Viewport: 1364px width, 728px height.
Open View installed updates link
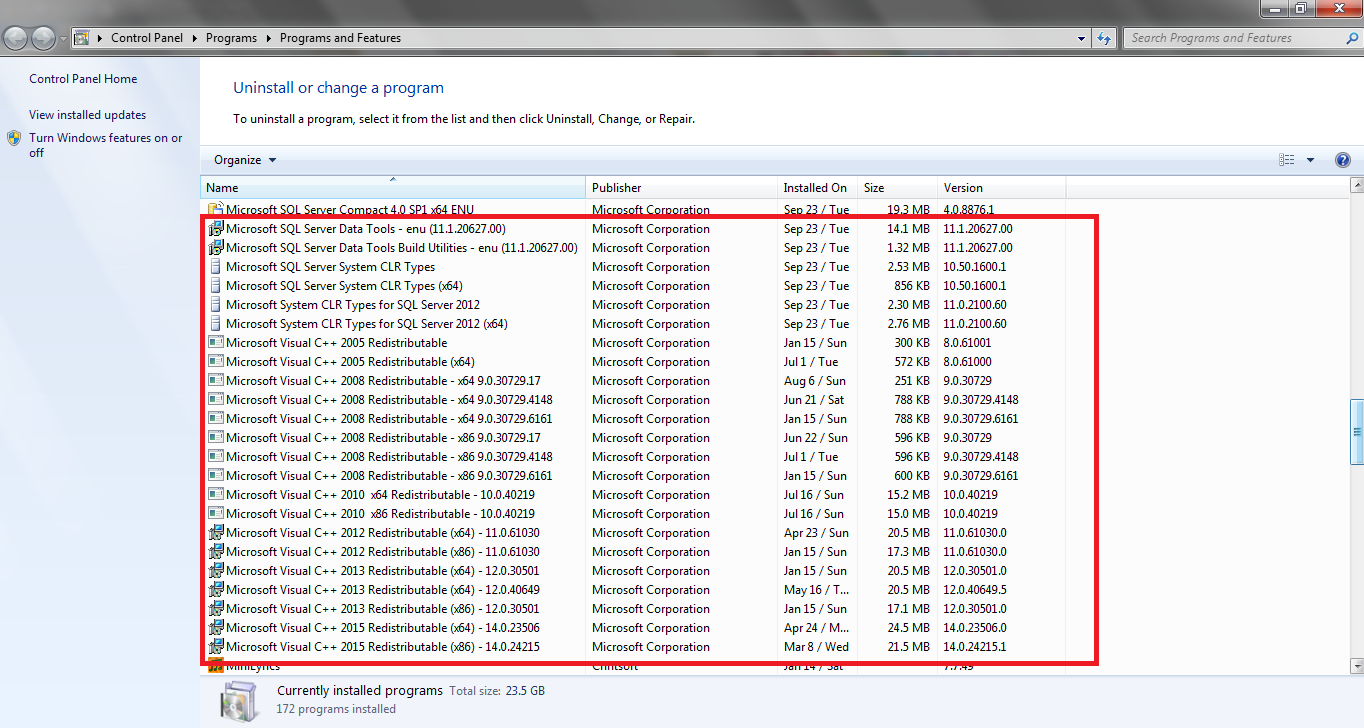point(87,115)
